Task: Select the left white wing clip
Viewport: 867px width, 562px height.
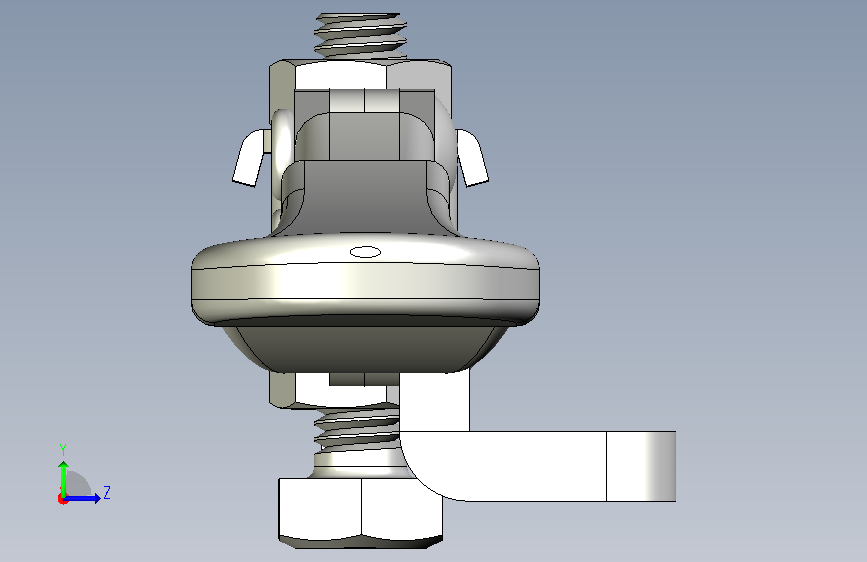Action: coord(251,158)
